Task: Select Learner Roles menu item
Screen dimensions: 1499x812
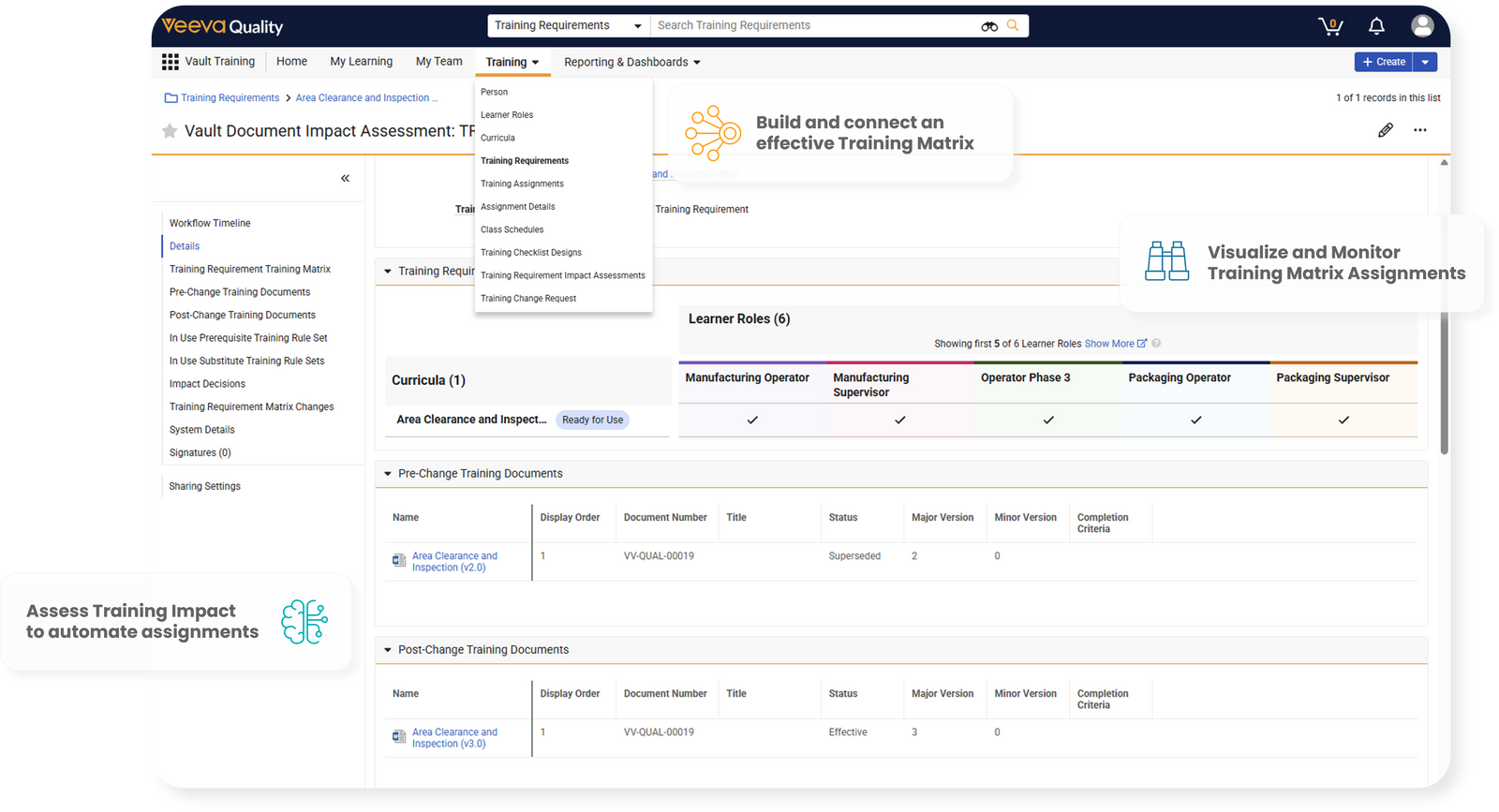Action: tap(507, 115)
